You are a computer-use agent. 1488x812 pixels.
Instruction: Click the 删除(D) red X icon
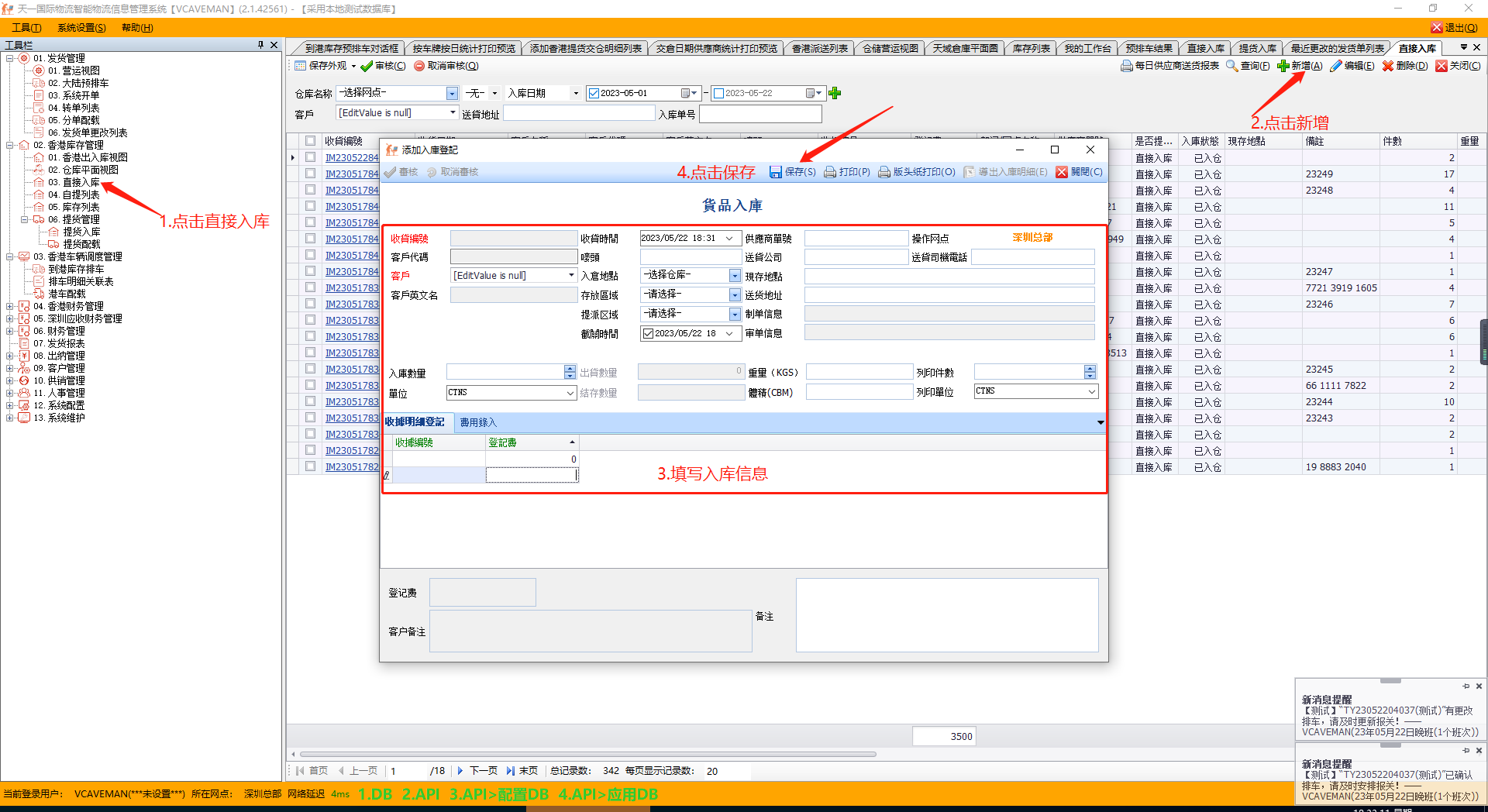[x=1388, y=66]
